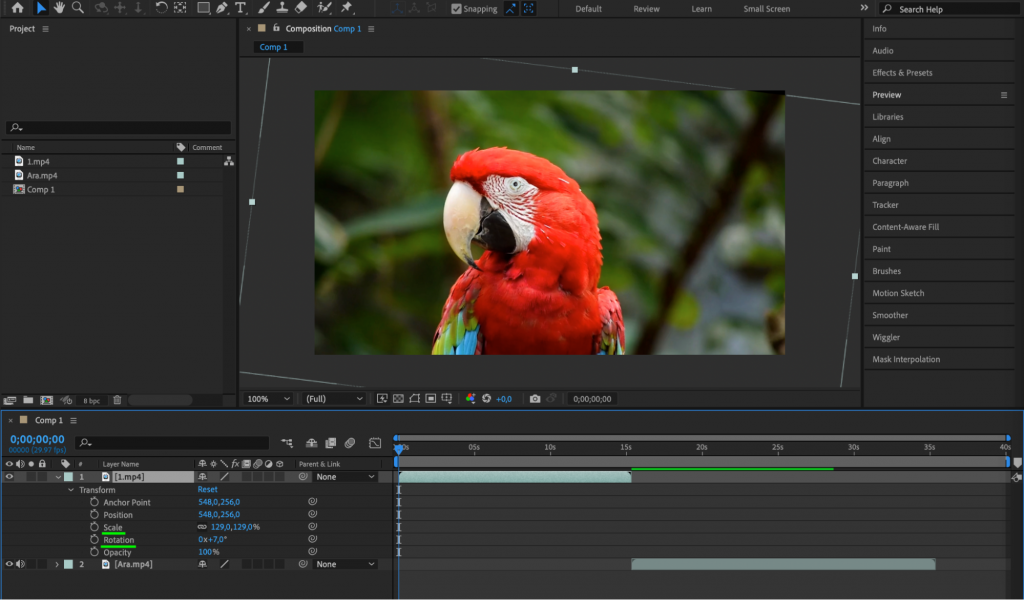Select the Hand tool
The image size is (1024, 600).
point(59,8)
